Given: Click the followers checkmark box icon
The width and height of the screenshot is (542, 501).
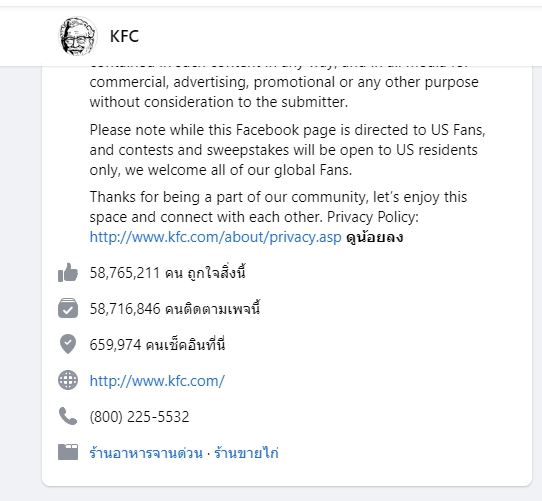Looking at the screenshot, I should pos(68,308).
